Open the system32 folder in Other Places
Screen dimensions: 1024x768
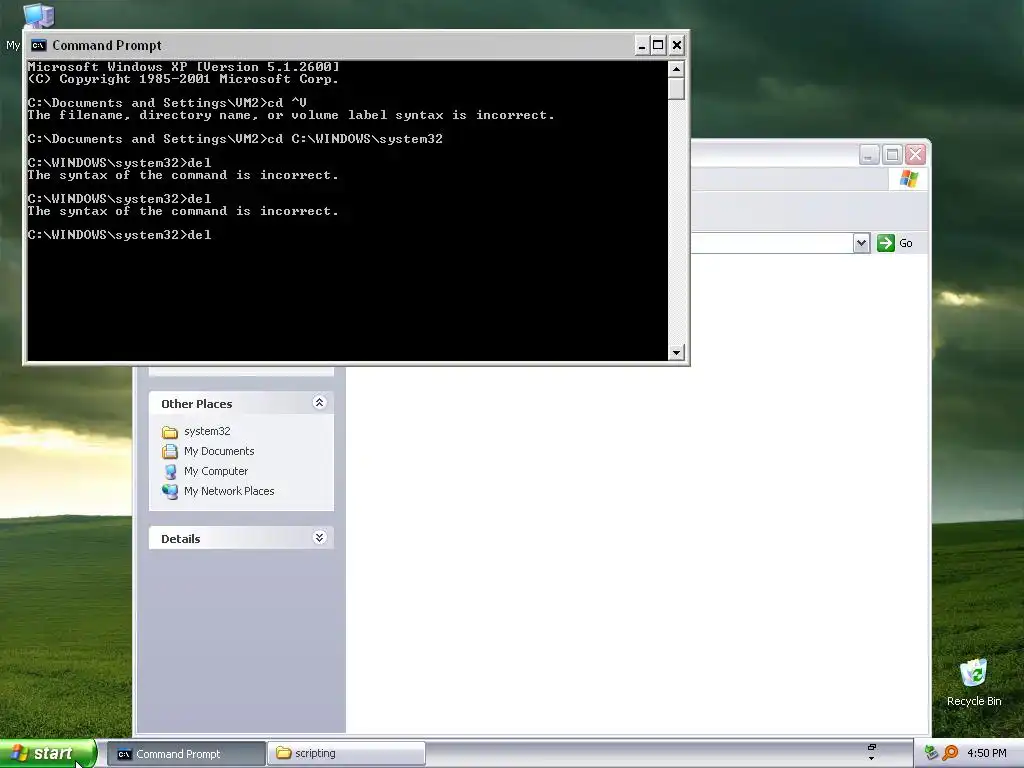click(x=207, y=431)
